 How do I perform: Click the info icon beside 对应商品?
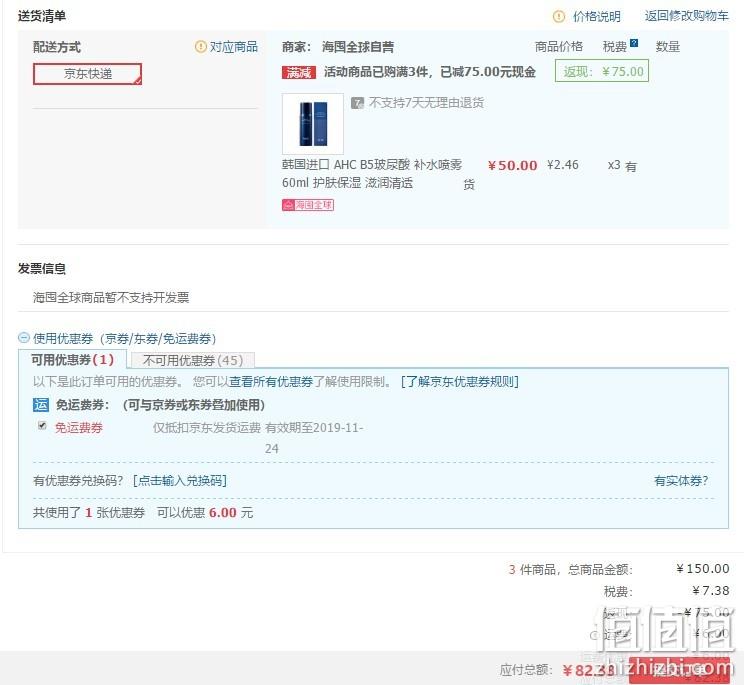coord(201,46)
